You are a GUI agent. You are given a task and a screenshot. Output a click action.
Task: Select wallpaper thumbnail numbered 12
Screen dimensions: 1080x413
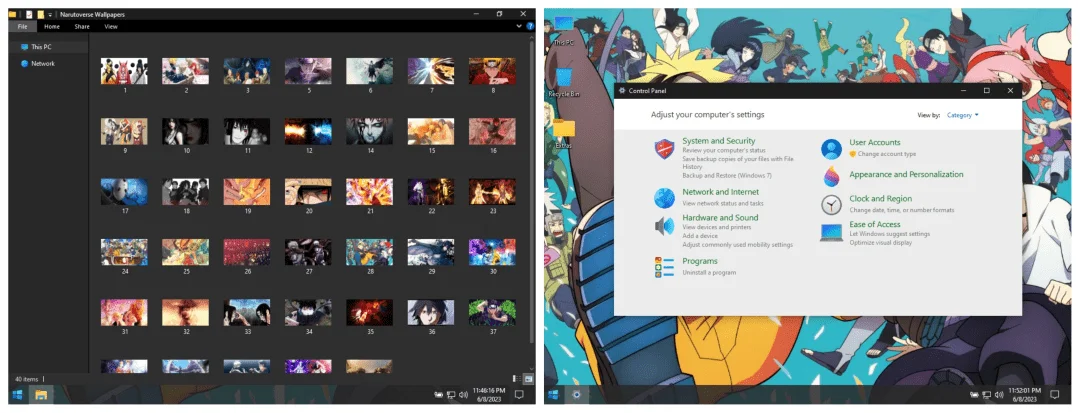point(309,131)
